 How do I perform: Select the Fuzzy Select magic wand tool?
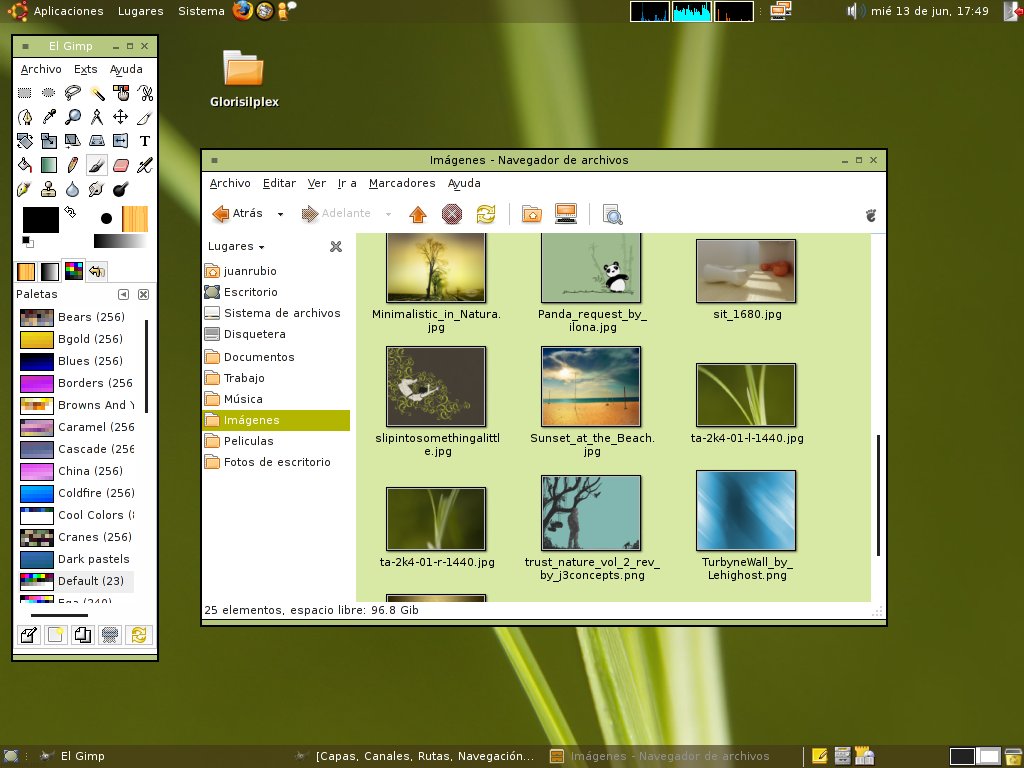97,93
